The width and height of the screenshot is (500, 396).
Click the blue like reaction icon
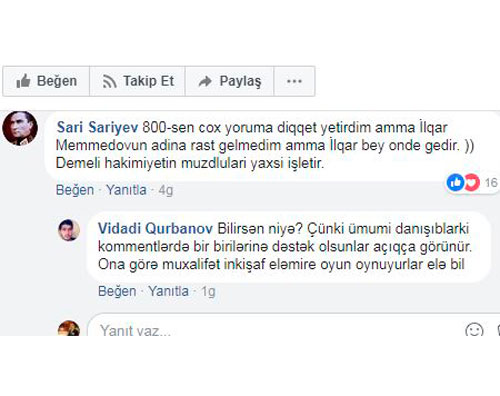(455, 182)
